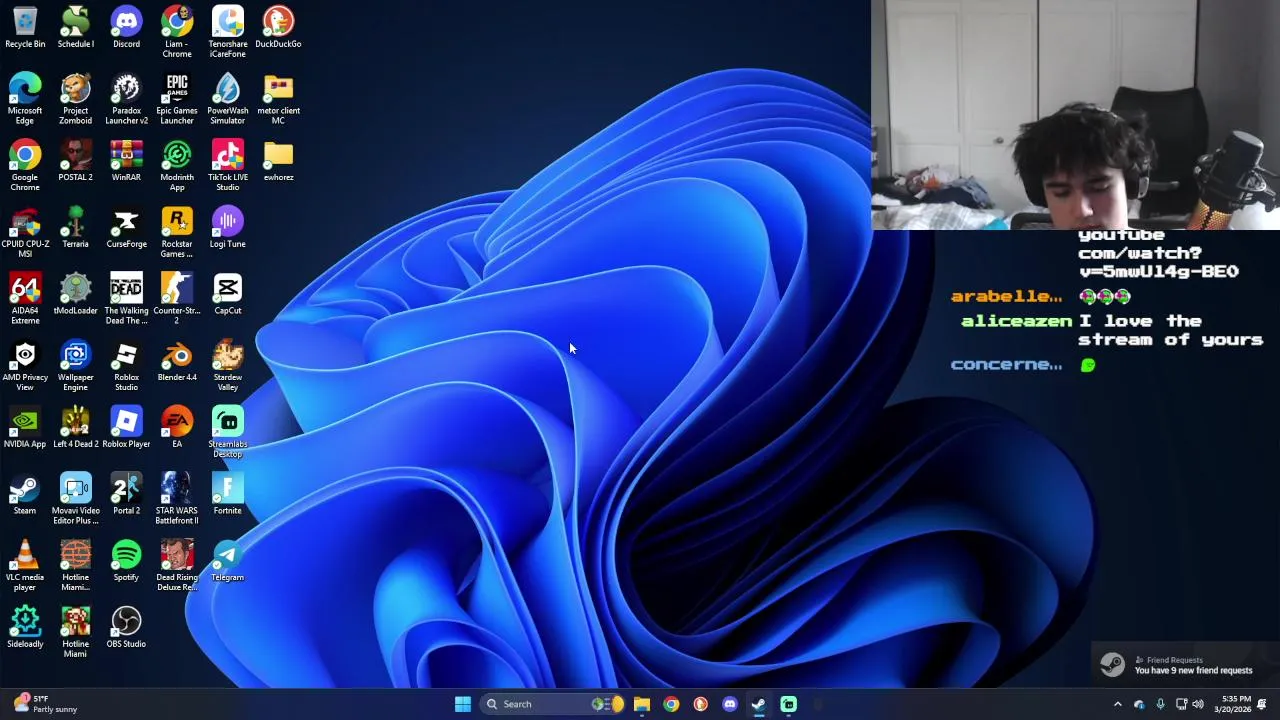Open Logi Tune
This screenshot has width=1280, height=720.
click(228, 228)
